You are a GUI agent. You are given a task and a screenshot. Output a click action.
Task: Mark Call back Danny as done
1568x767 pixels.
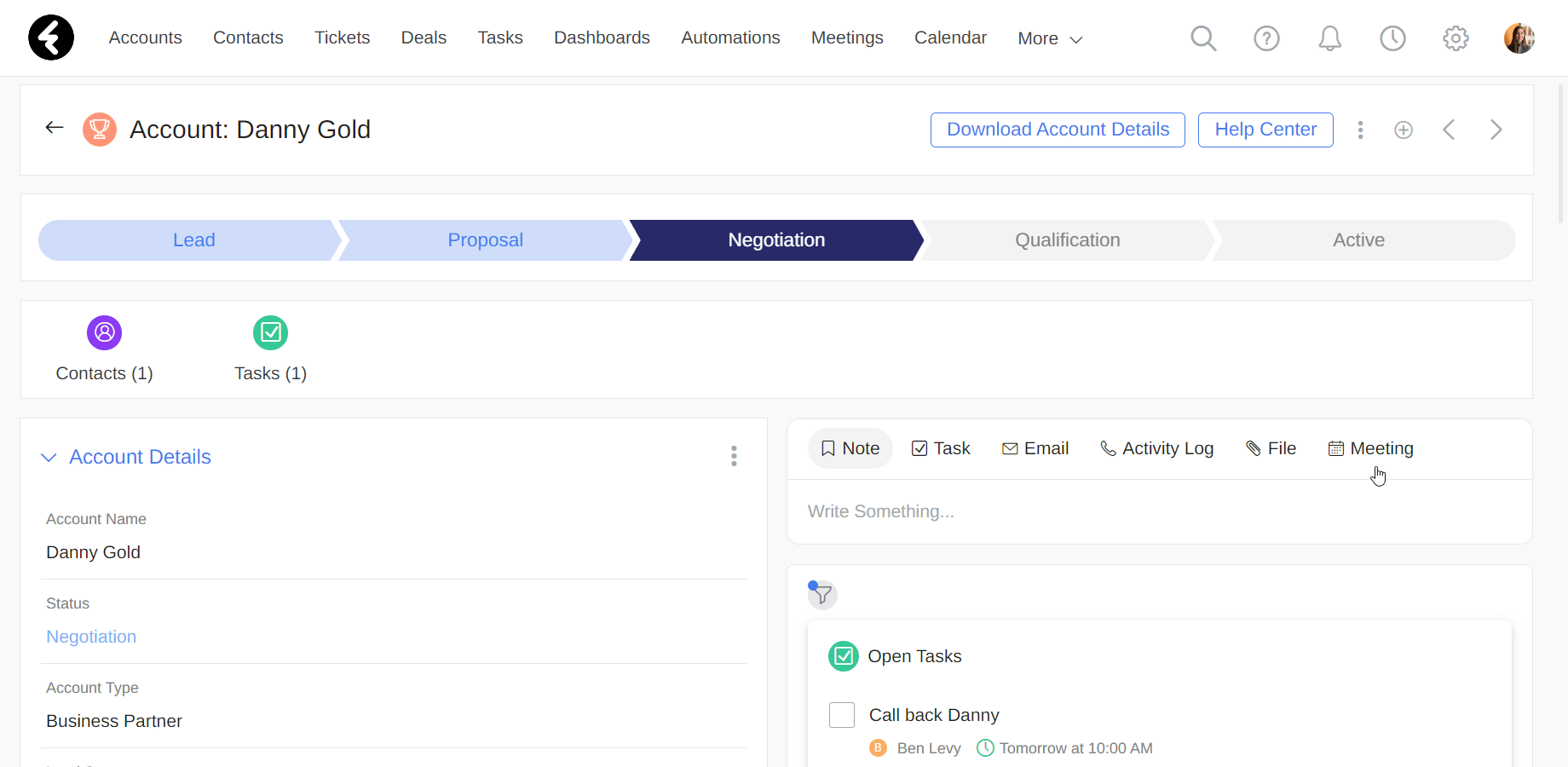(842, 715)
